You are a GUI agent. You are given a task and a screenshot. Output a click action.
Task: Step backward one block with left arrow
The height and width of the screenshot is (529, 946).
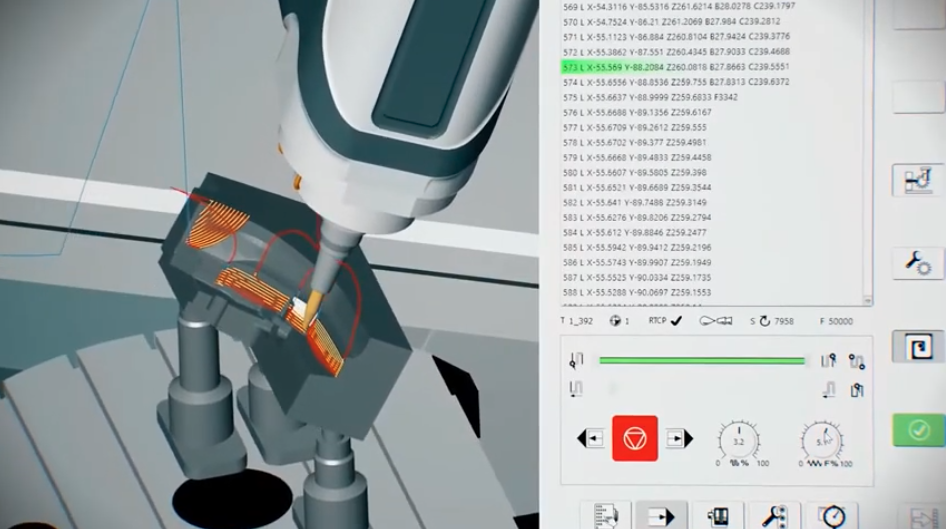pyautogui.click(x=590, y=438)
